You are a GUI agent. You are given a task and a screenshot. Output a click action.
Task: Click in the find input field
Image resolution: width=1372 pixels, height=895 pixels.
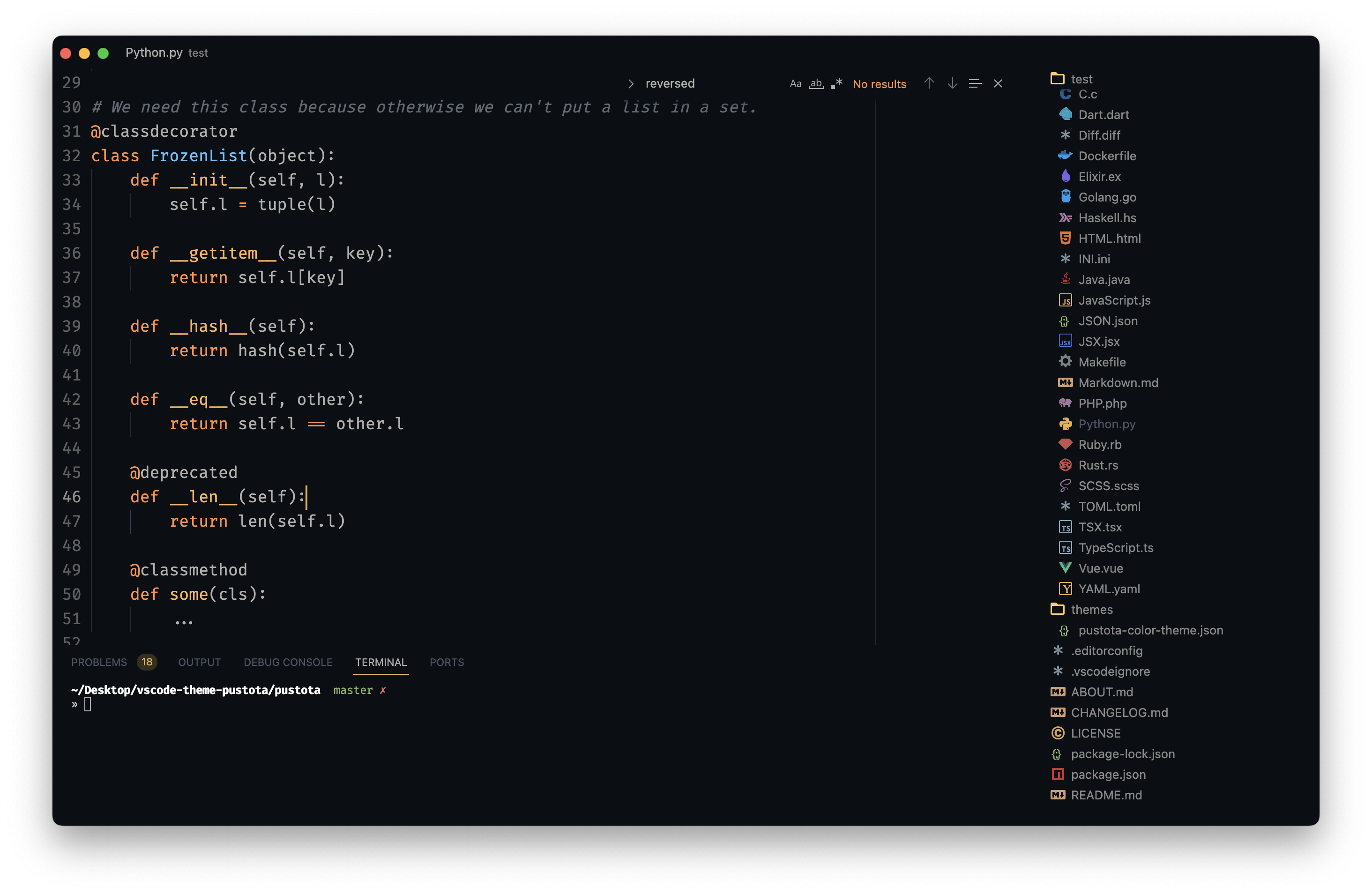709,83
